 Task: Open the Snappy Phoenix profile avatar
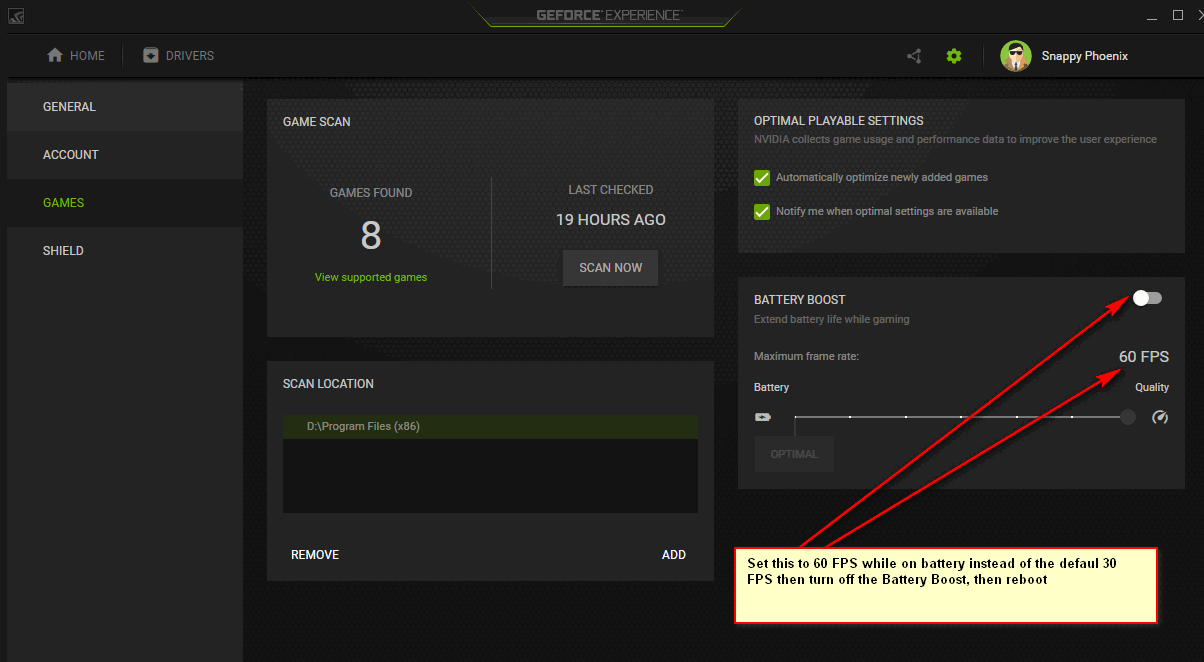(1016, 56)
